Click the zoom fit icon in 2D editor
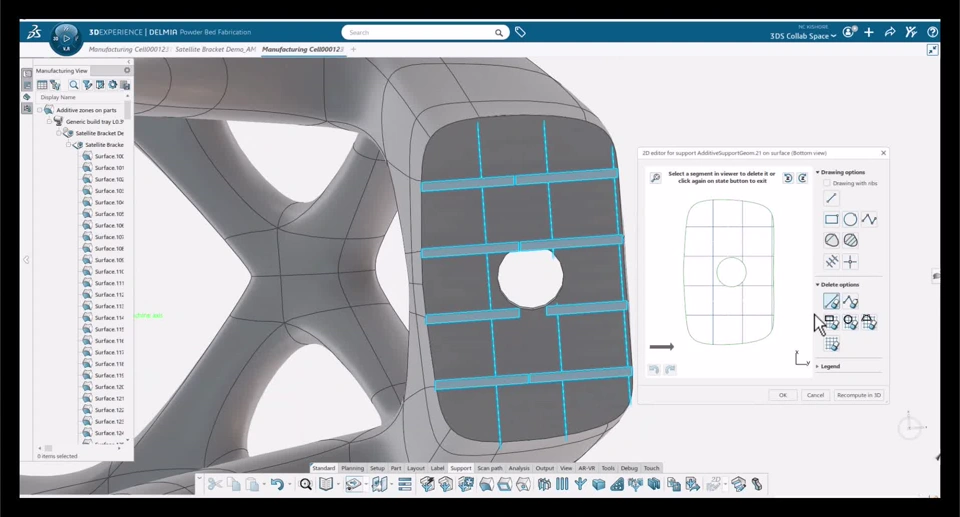The height and width of the screenshot is (517, 960). (x=655, y=178)
